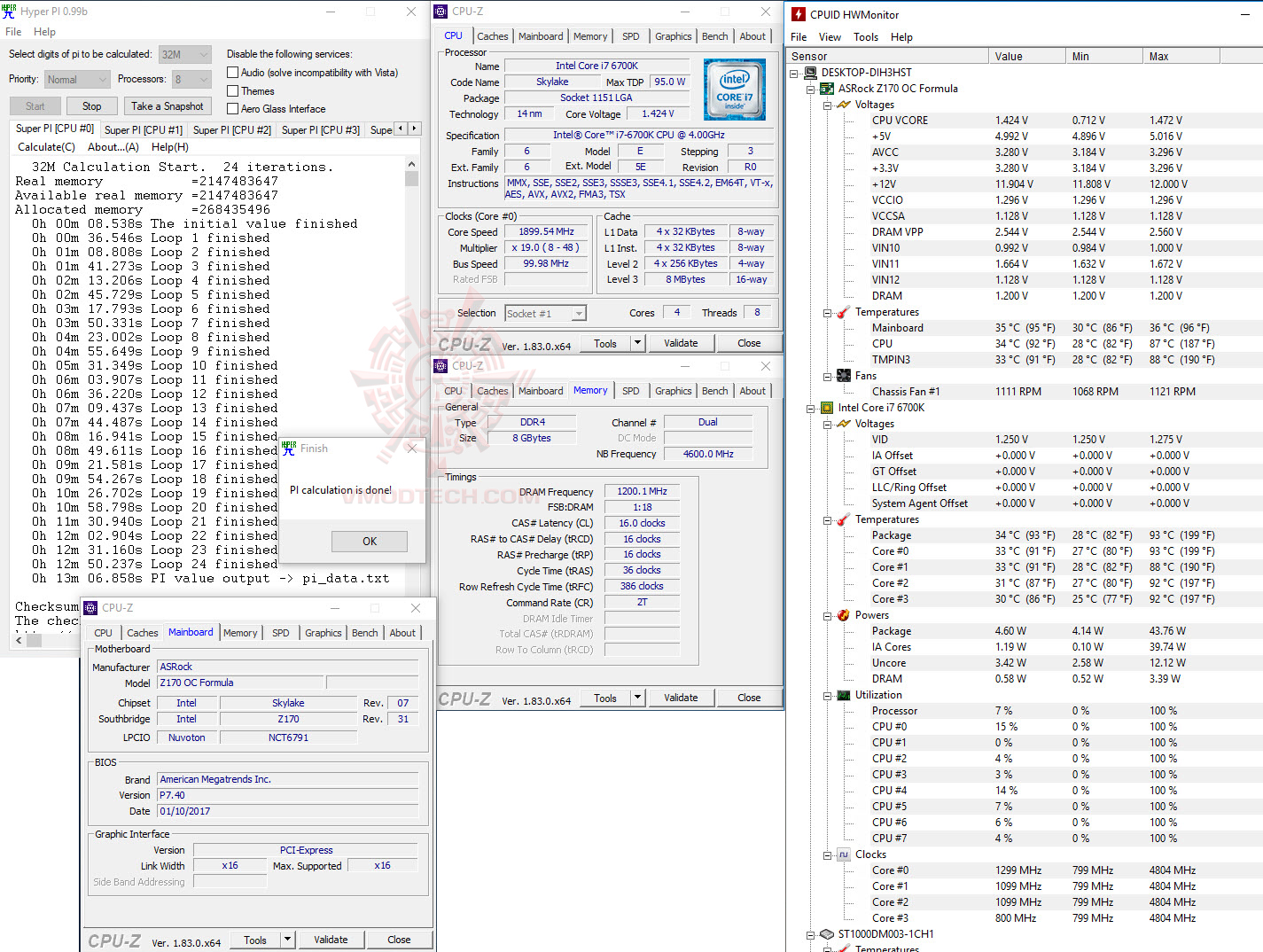Click the Utilization icon in HWMonitor
1263x952 pixels.
(844, 695)
